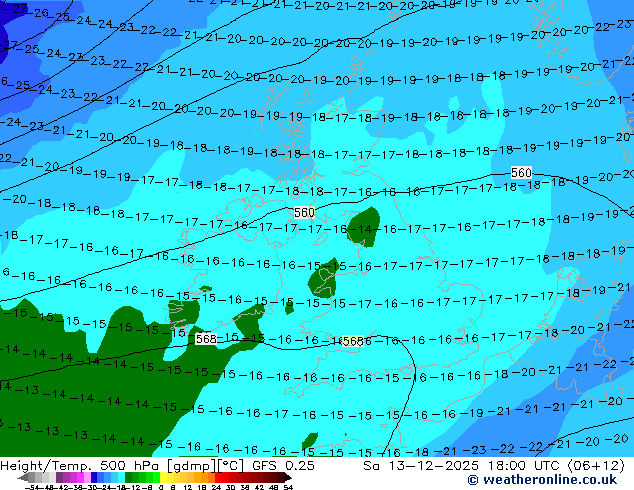The image size is (634, 490).
Task: Click the bright yellow swatch in the legend
Action: pos(163,477)
